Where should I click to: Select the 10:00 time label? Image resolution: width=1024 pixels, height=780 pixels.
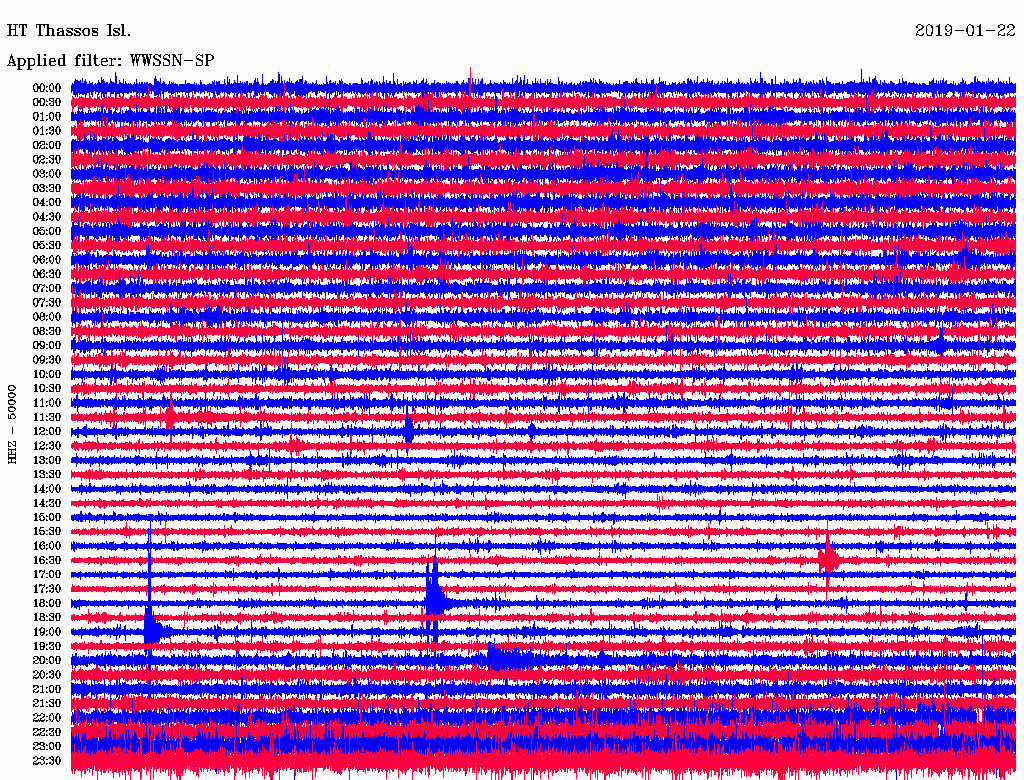point(47,374)
